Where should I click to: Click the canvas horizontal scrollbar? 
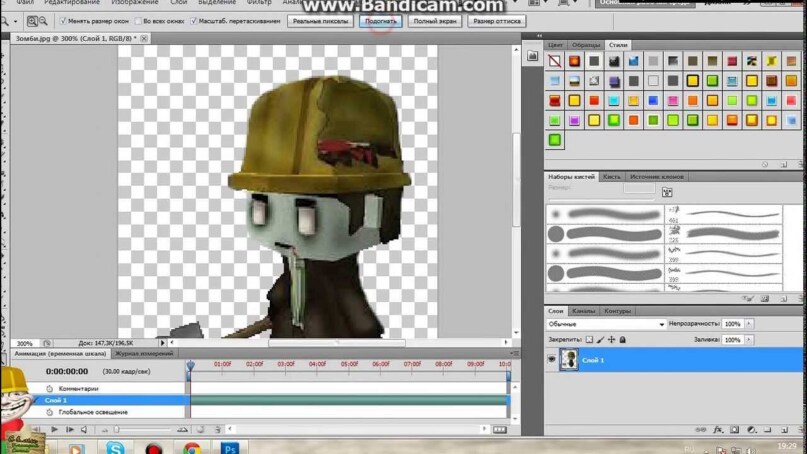click(x=337, y=343)
